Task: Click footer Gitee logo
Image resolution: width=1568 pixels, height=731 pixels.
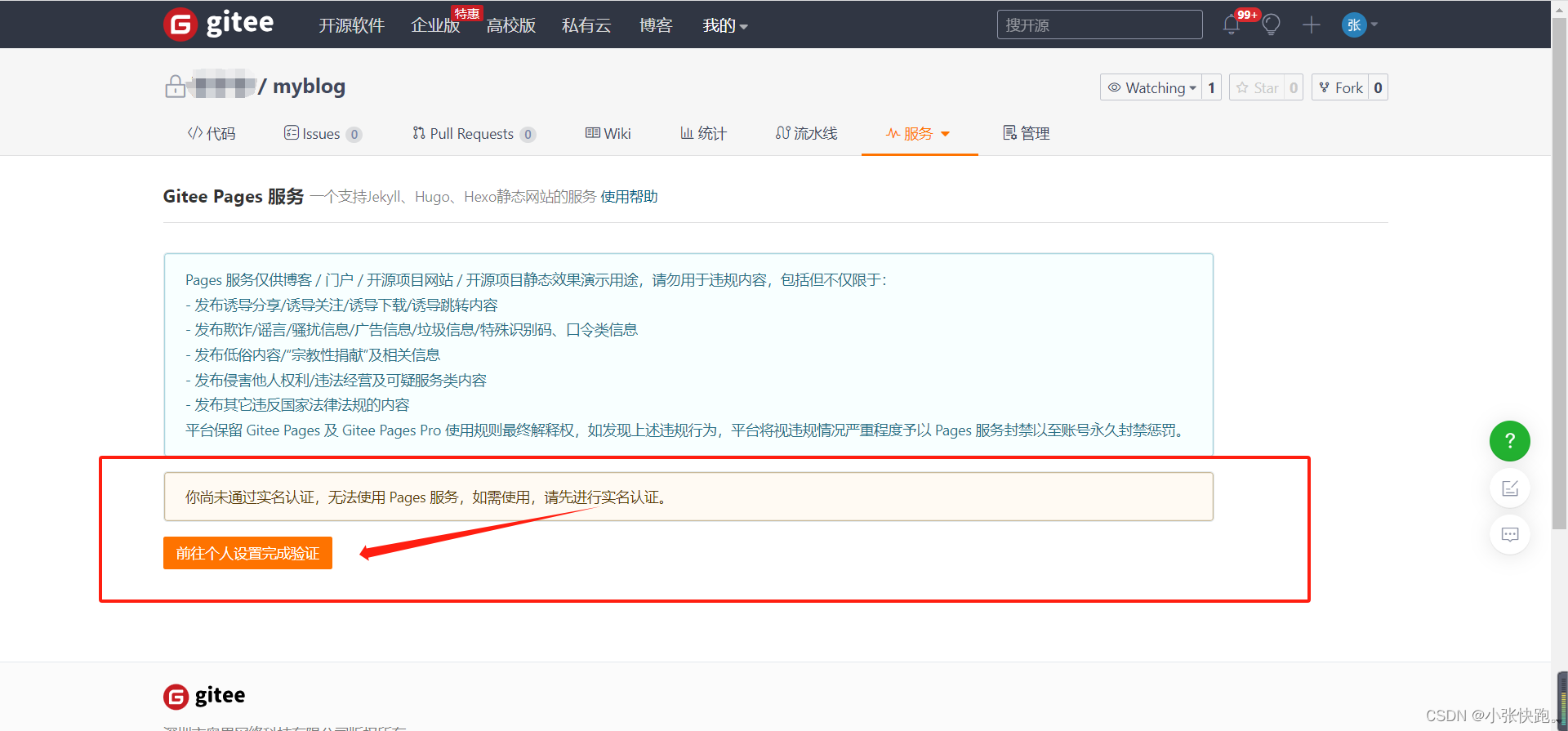Action: [x=204, y=696]
